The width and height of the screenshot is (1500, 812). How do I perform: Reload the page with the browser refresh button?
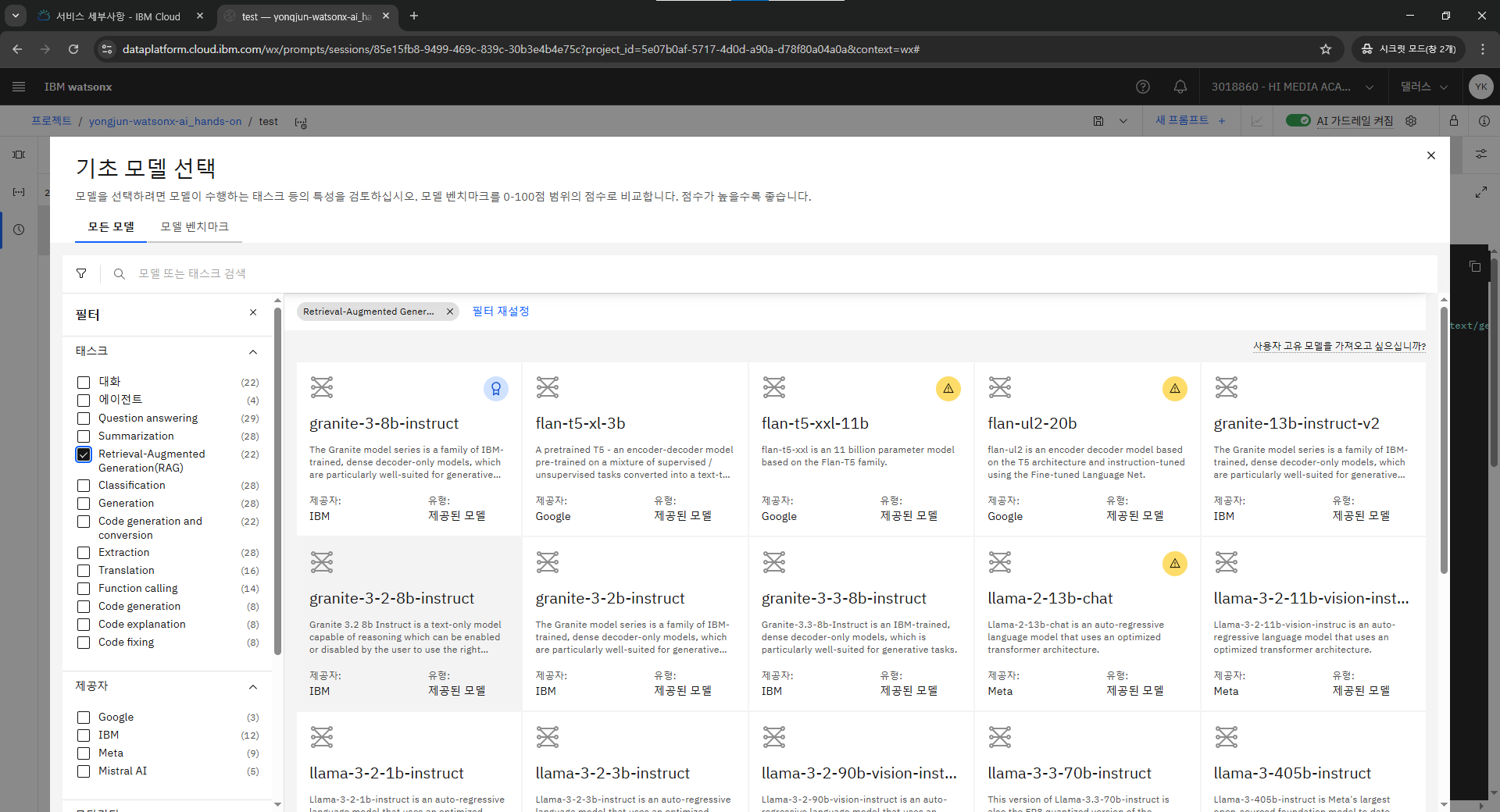pyautogui.click(x=73, y=49)
